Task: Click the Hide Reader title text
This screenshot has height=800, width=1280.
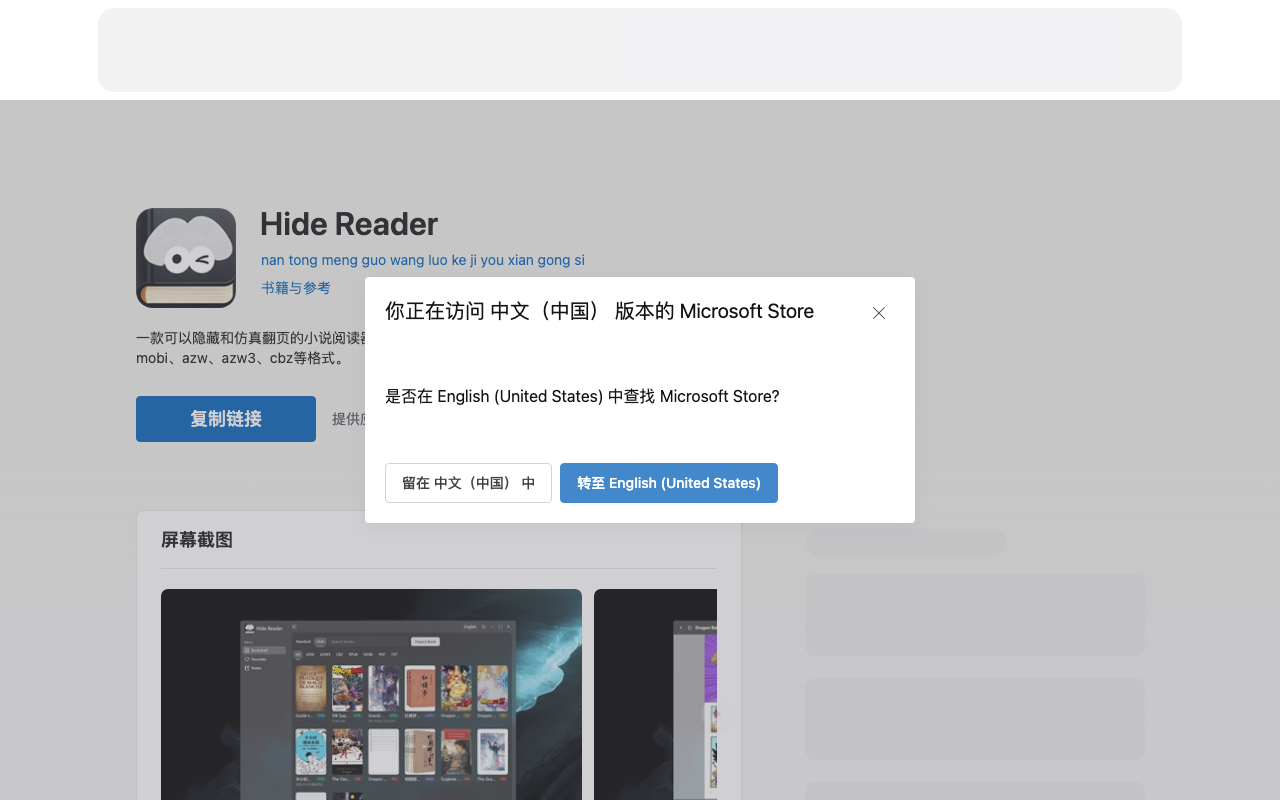Action: coord(349,224)
